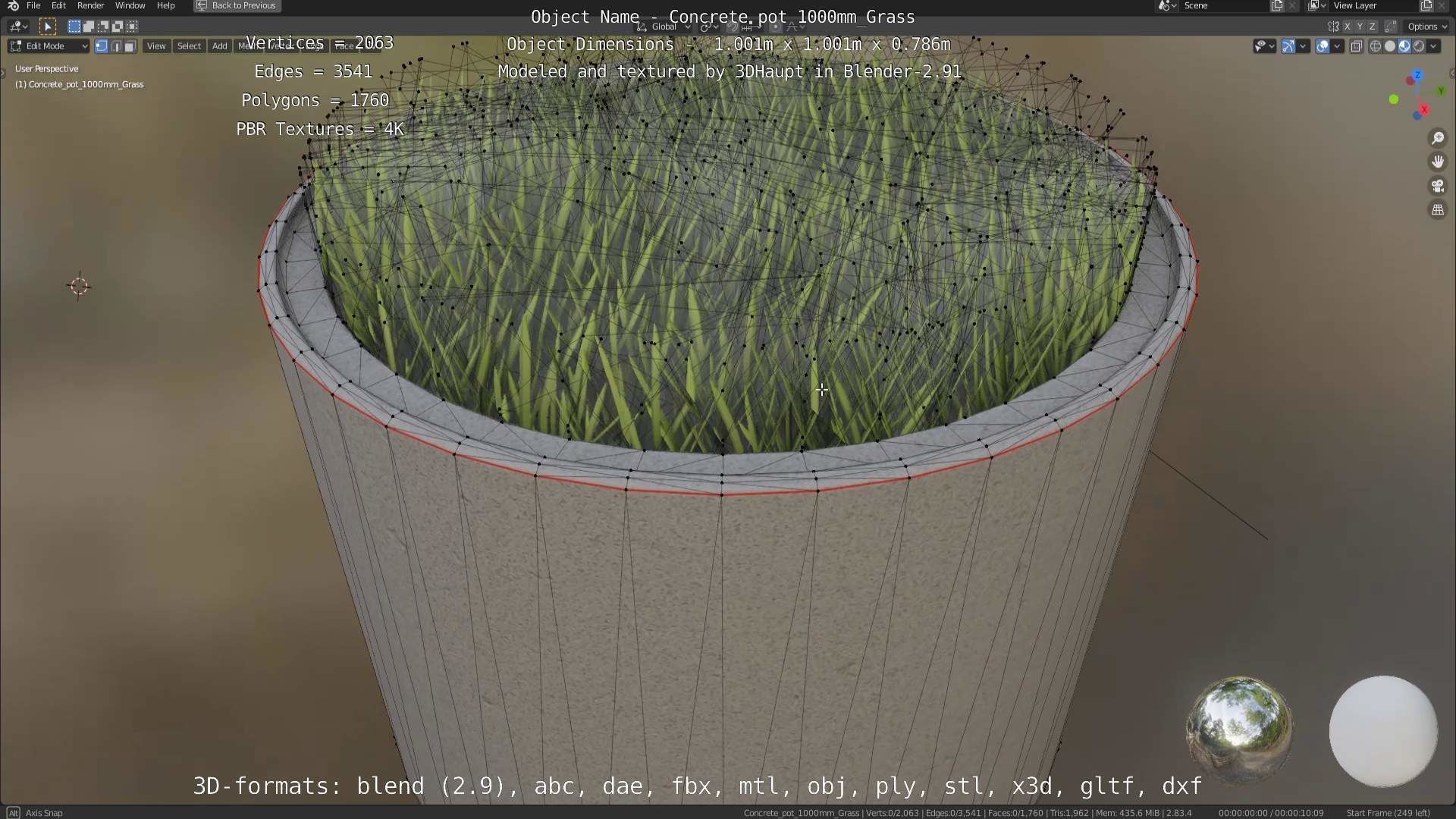Click the red X axis gizmo handle
Image resolution: width=1456 pixels, height=819 pixels.
[x=1424, y=110]
